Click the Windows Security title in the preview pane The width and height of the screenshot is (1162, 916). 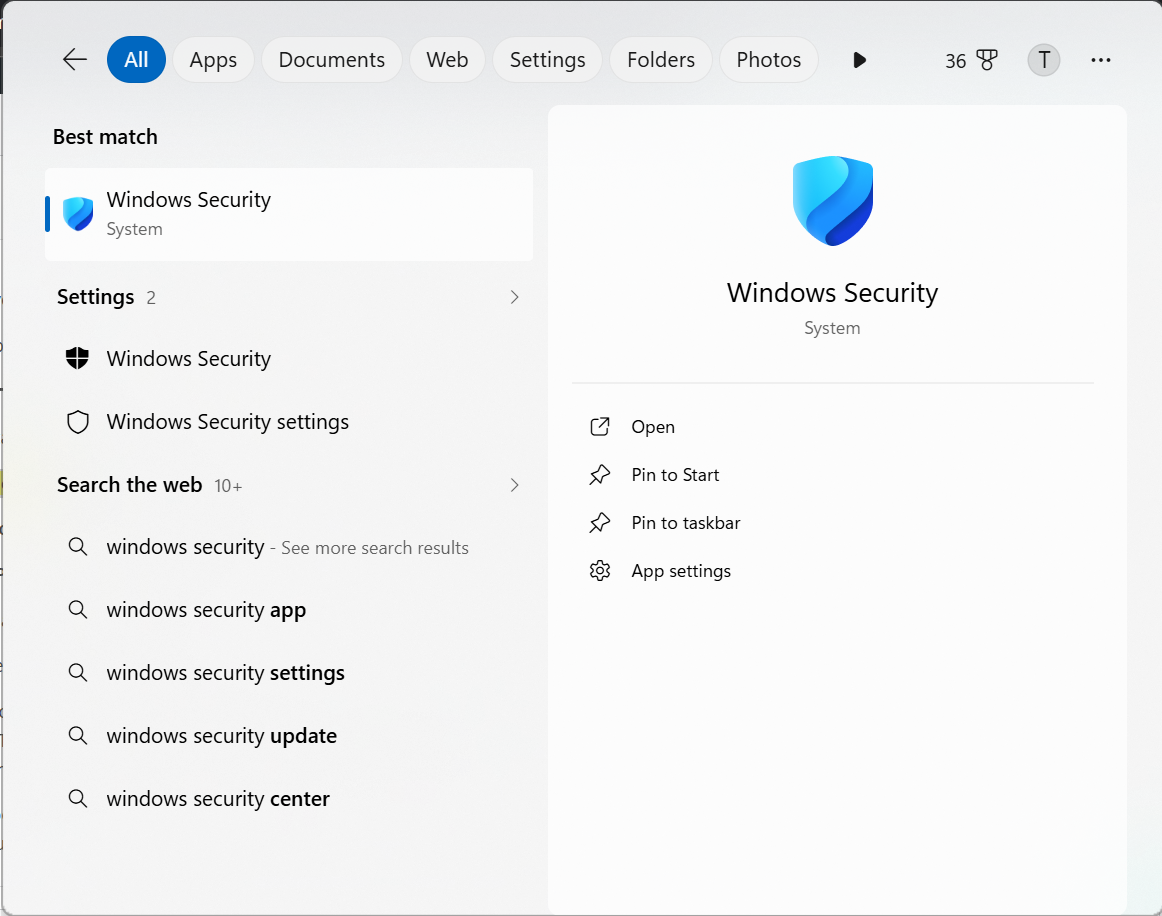[832, 293]
